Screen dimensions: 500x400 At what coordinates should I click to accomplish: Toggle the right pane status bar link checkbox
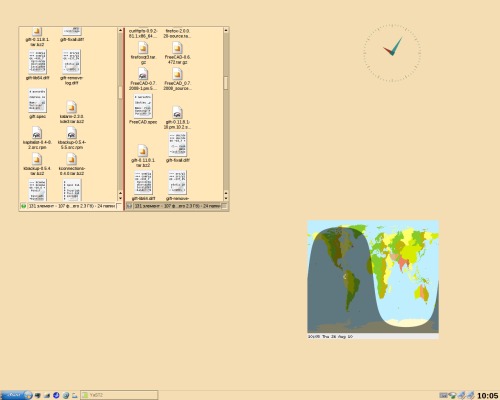[224, 206]
